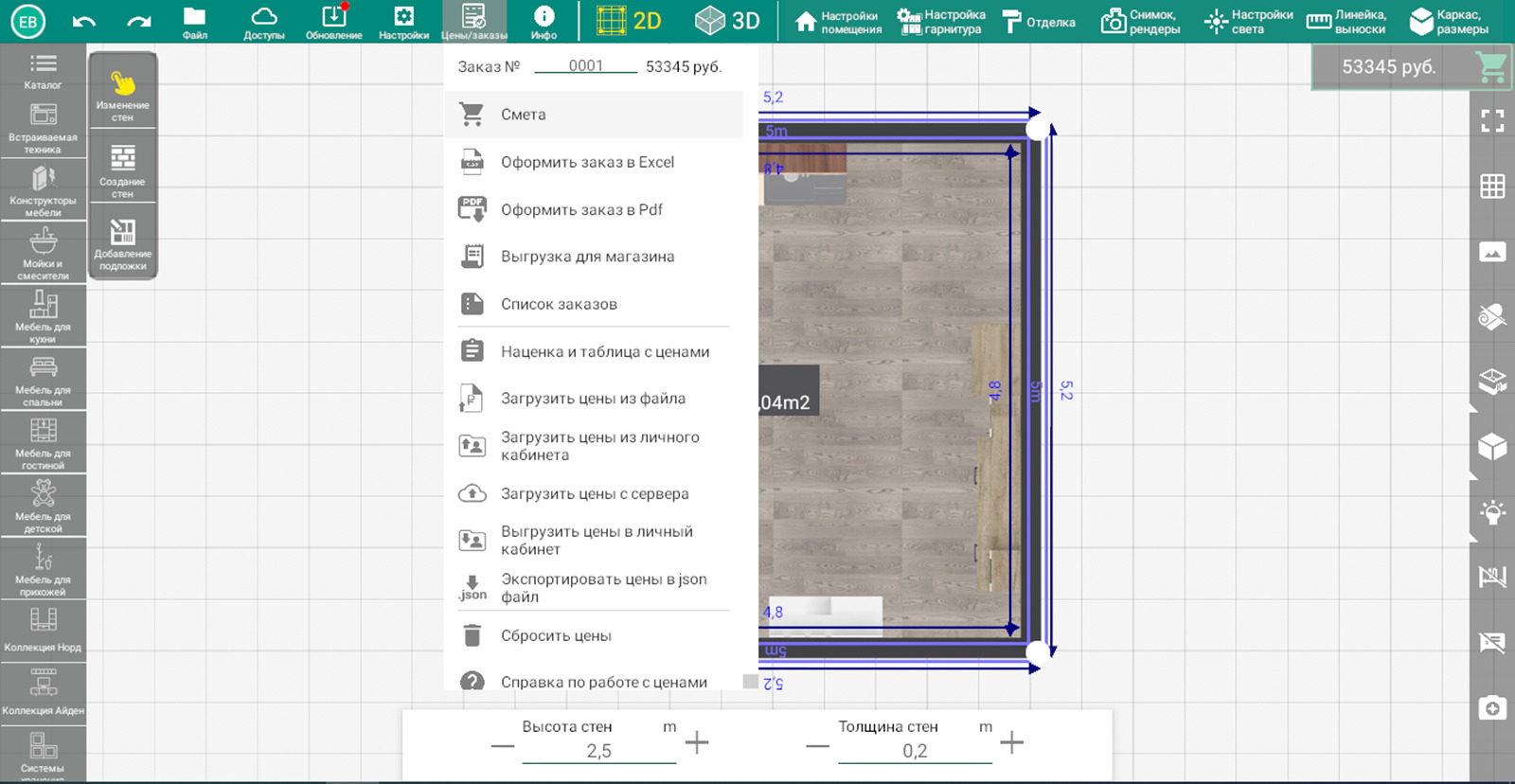The image size is (1515, 784).
Task: Select Смета from the menu
Action: [523, 115]
